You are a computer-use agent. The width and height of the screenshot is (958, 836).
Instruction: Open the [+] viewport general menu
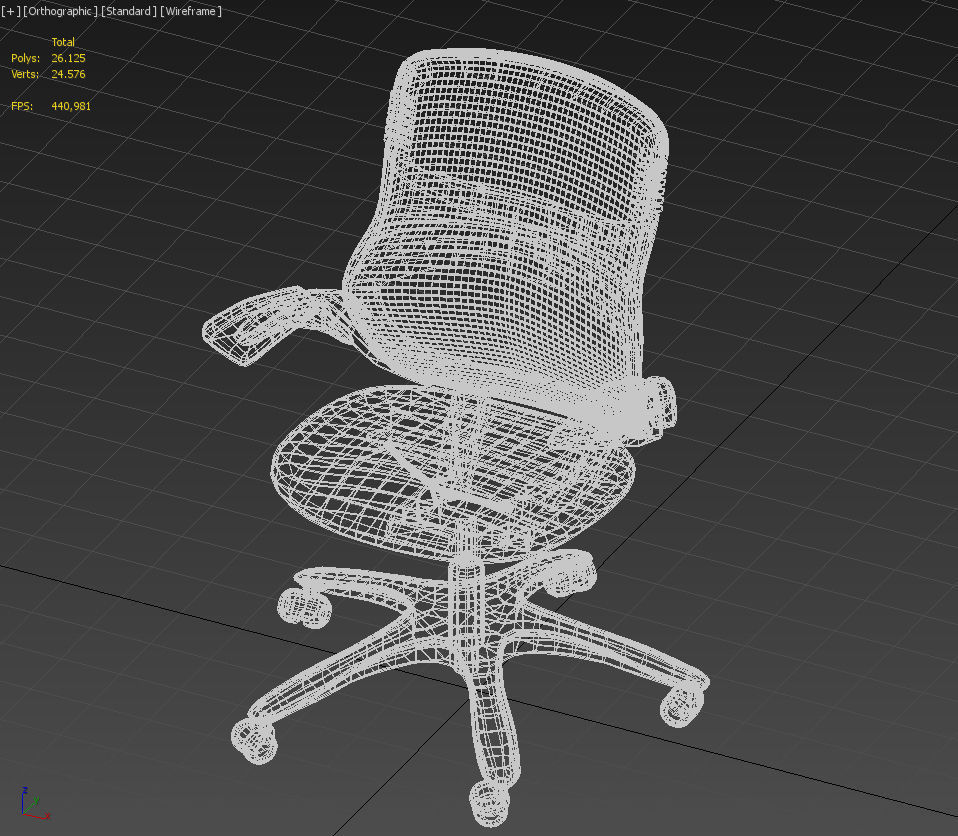pyautogui.click(x=10, y=11)
